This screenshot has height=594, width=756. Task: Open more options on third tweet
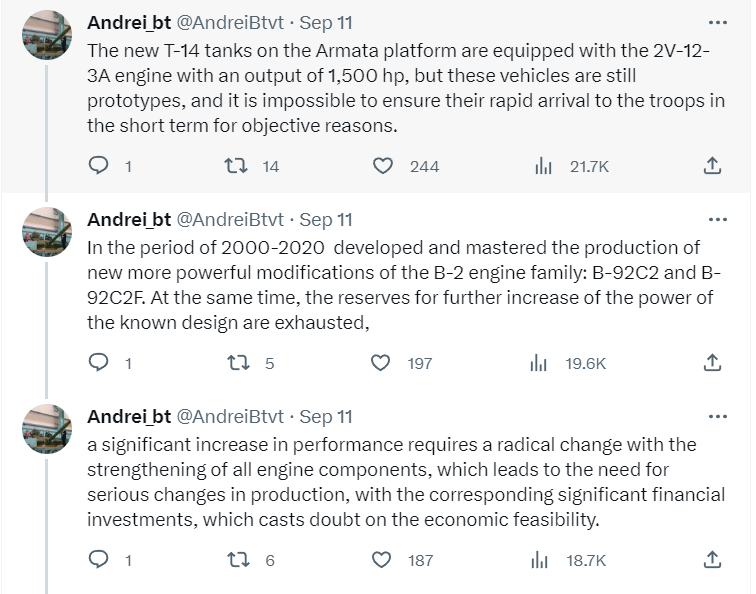(717, 416)
